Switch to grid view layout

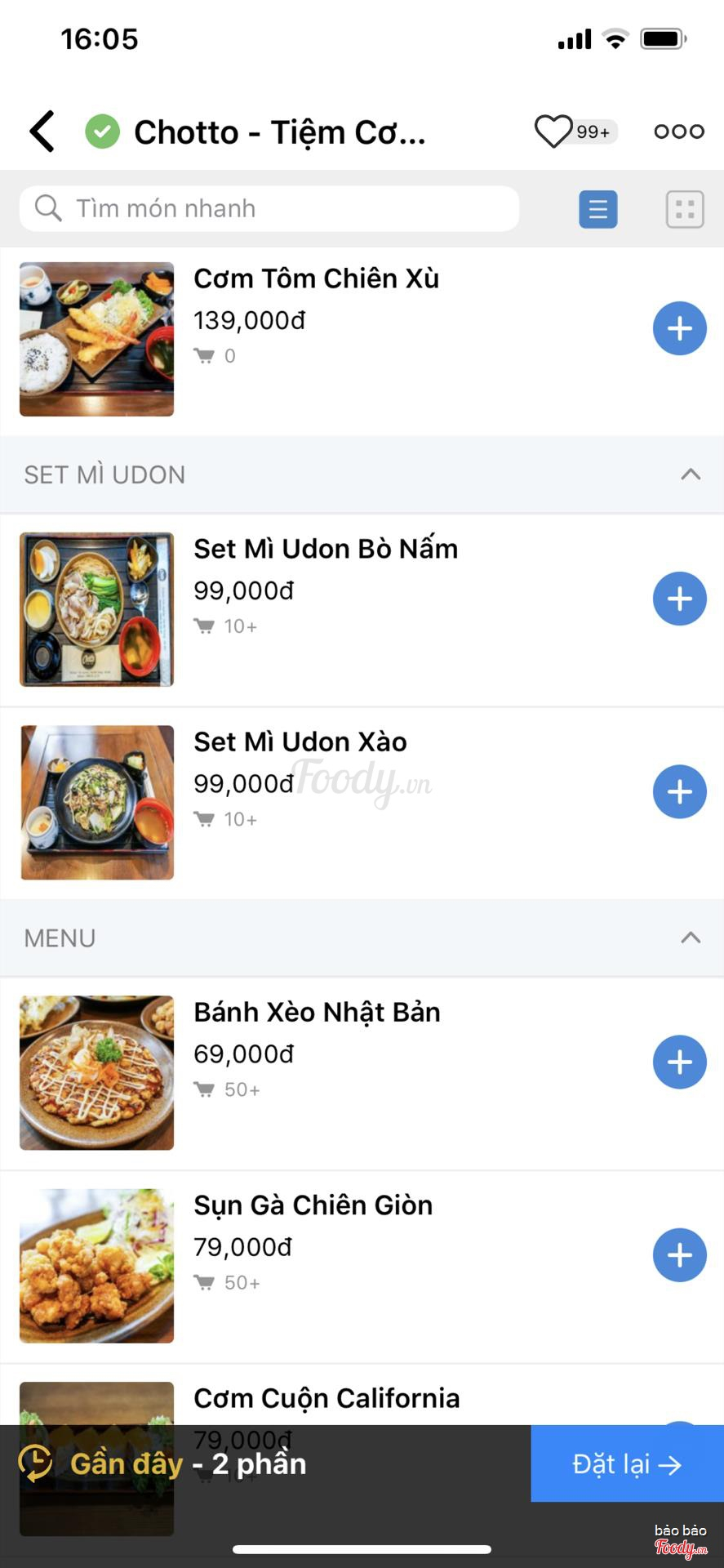click(x=685, y=209)
